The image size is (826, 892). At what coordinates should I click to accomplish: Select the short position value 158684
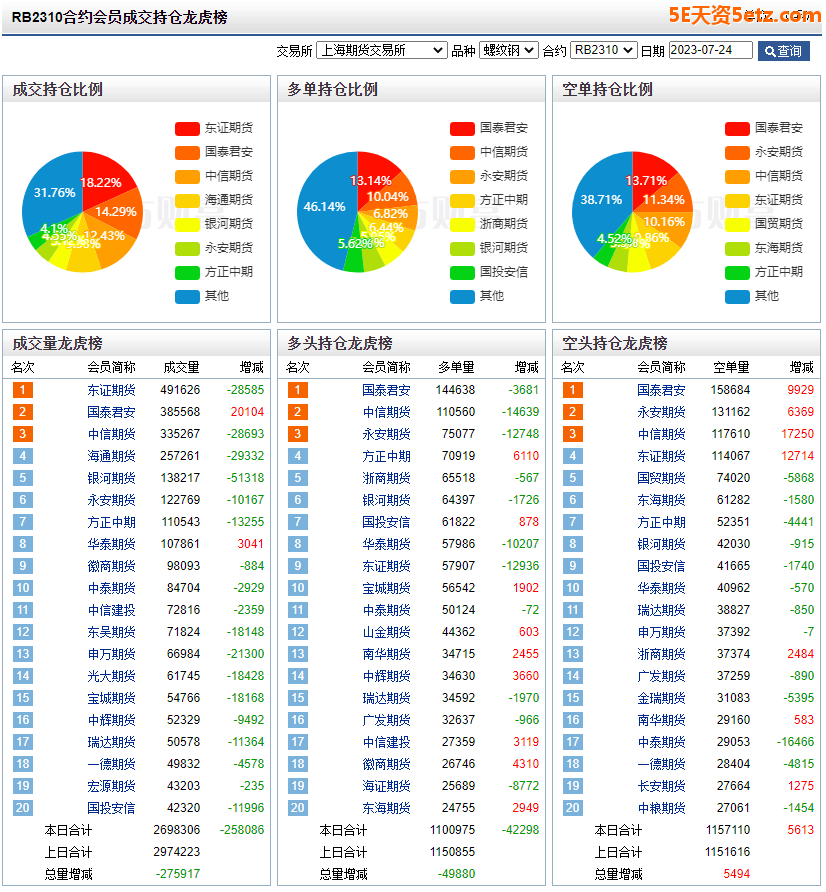(730, 390)
